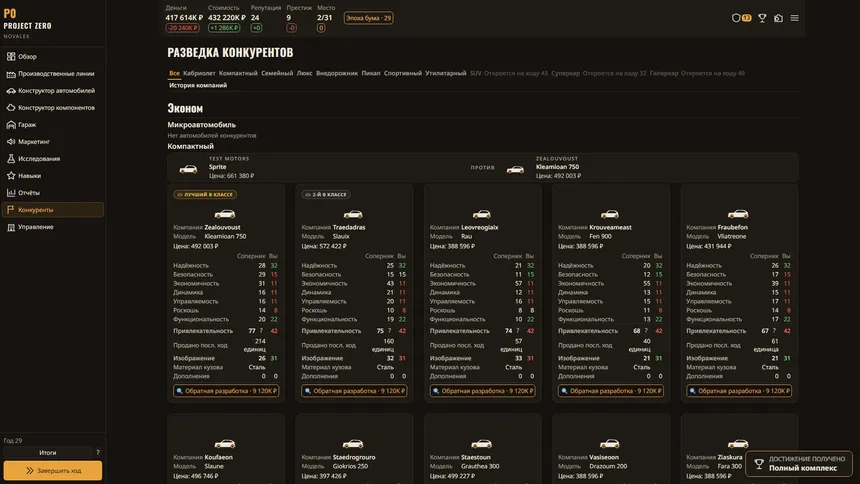The height and width of the screenshot is (484, 860).
Task: Select the Утилитарный filter tab
Action: coord(445,73)
